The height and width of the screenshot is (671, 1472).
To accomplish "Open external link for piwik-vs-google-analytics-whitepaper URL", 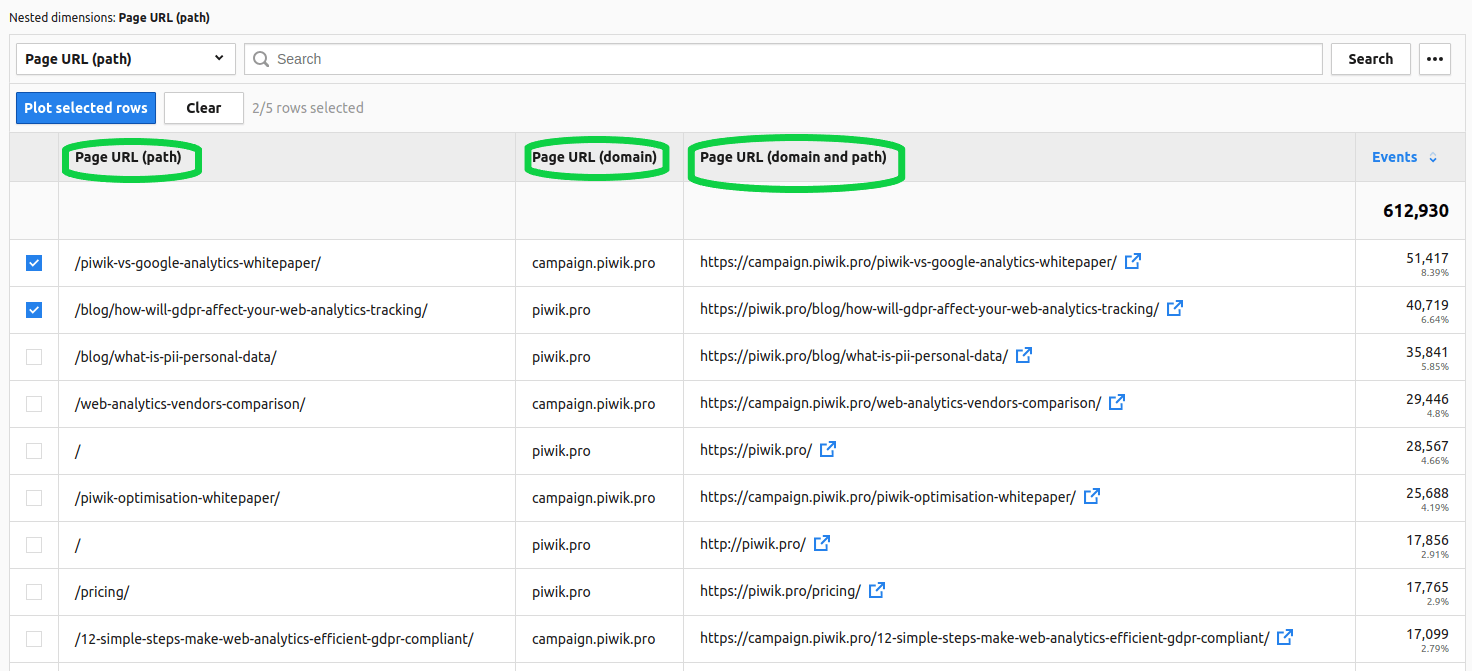I will tap(1133, 262).
